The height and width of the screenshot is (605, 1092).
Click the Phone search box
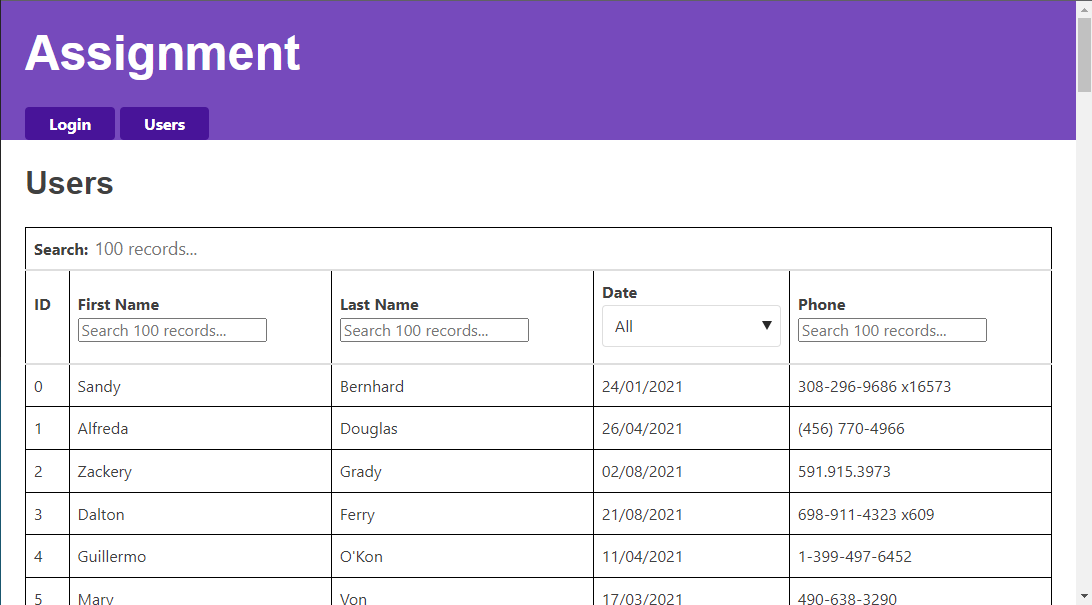pyautogui.click(x=891, y=329)
